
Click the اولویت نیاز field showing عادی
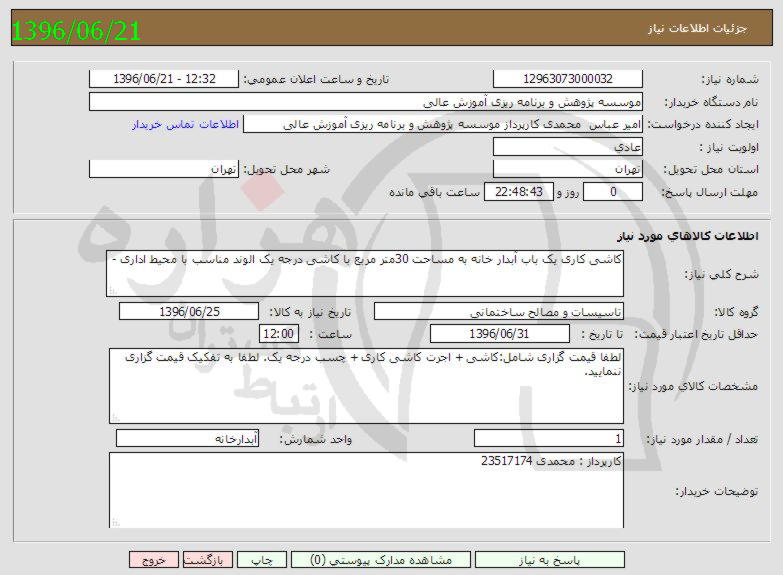click(568, 147)
